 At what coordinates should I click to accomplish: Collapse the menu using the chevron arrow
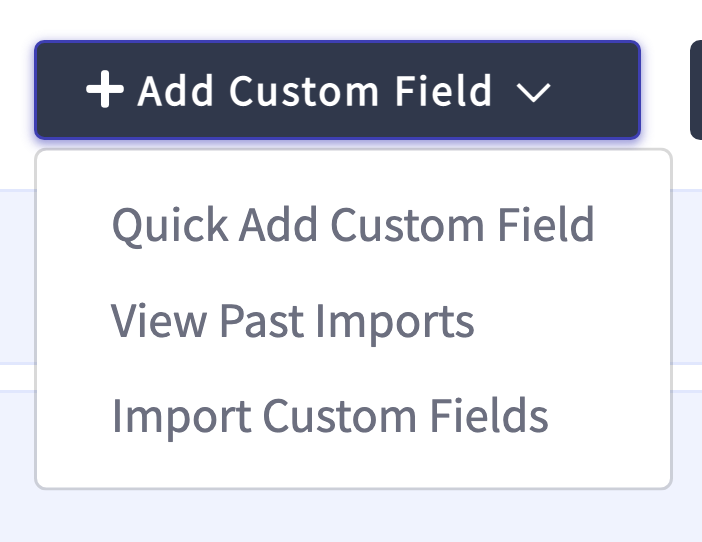pyautogui.click(x=533, y=93)
